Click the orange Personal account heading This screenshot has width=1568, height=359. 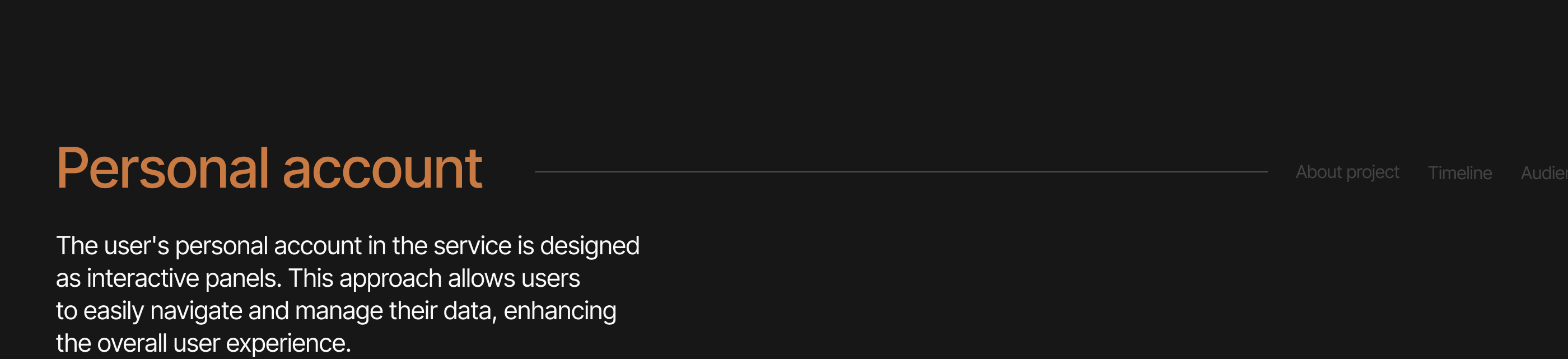[x=269, y=169]
